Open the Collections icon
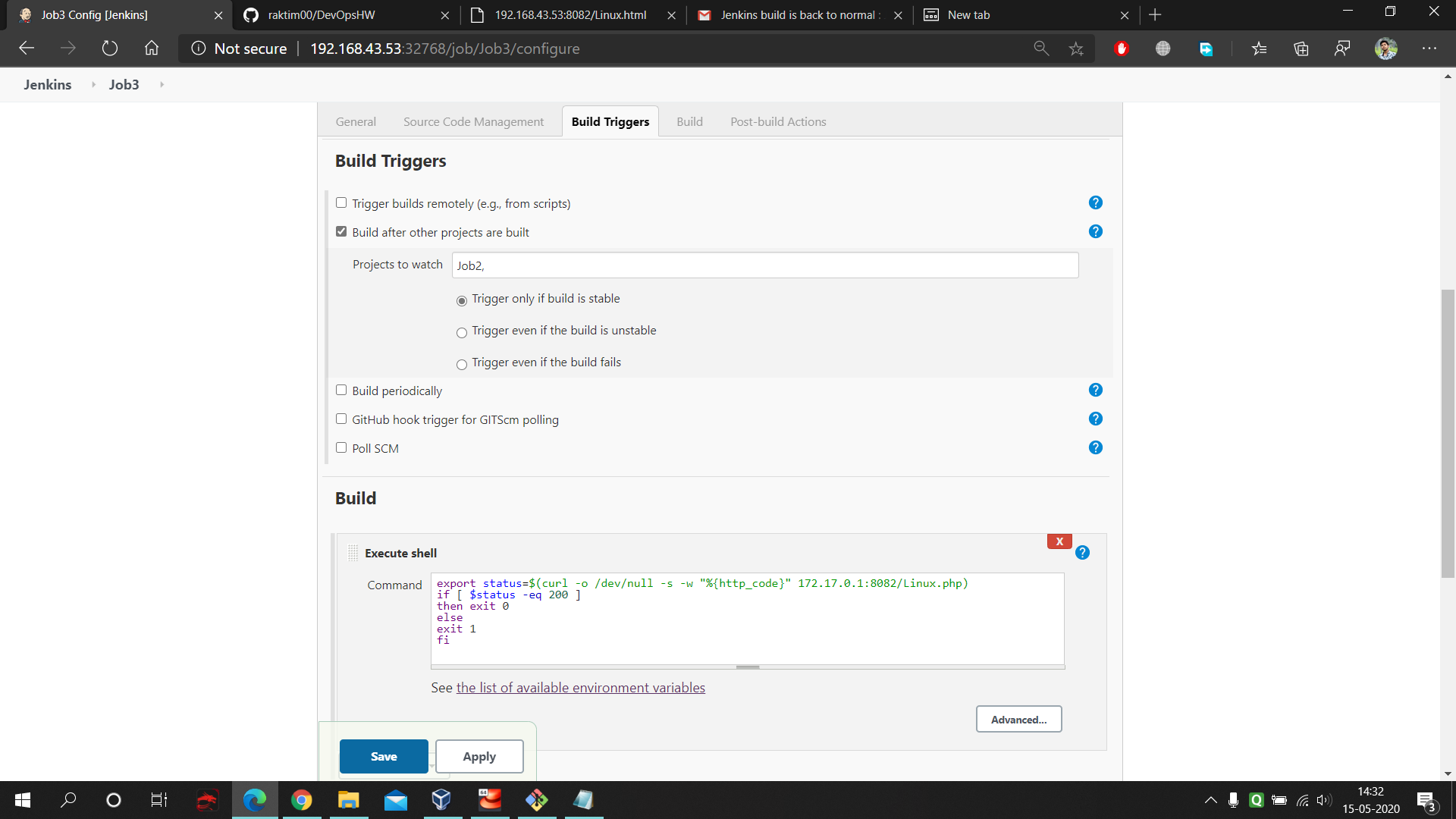Viewport: 1456px width, 819px height. pos(1301,49)
